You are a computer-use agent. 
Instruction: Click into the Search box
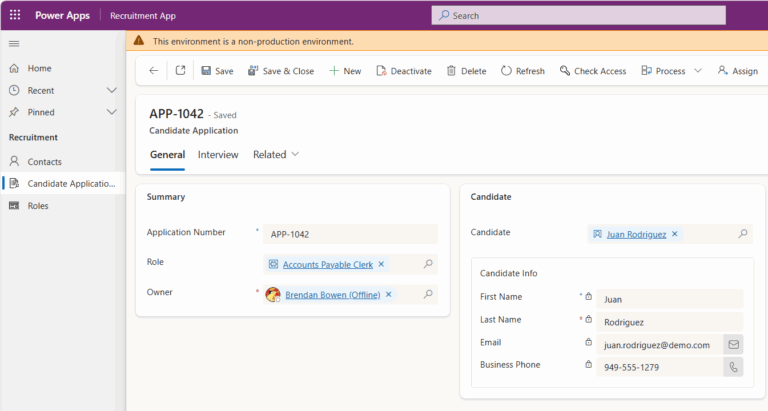coord(578,15)
